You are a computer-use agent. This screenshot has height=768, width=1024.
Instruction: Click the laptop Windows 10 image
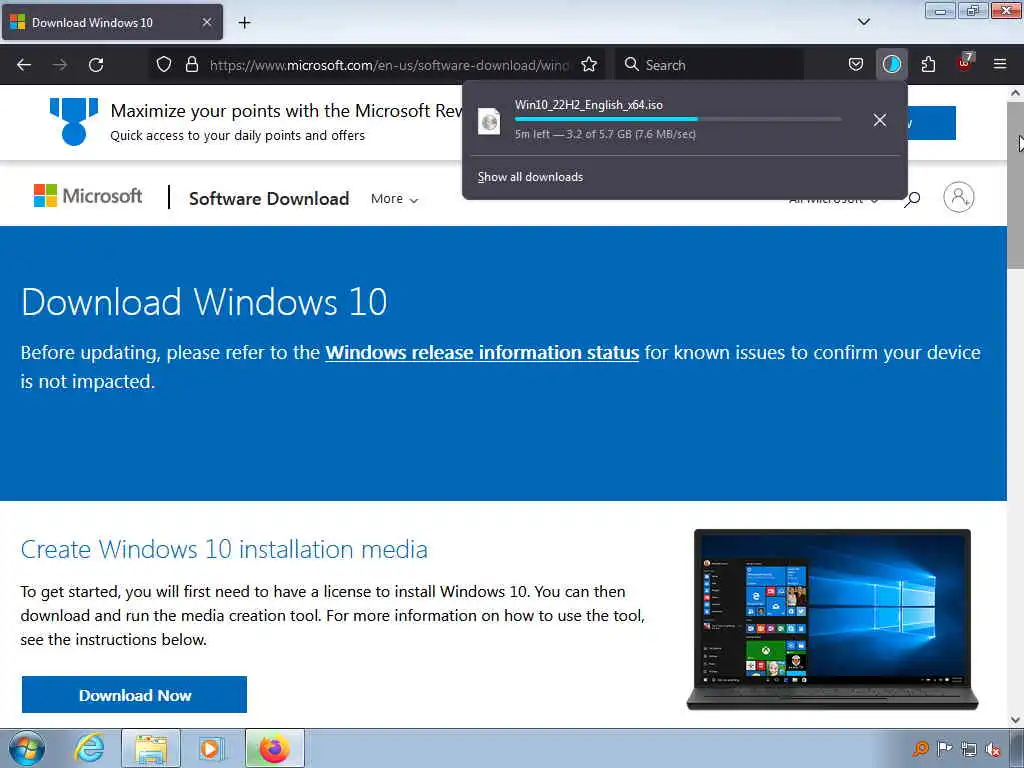pos(833,620)
